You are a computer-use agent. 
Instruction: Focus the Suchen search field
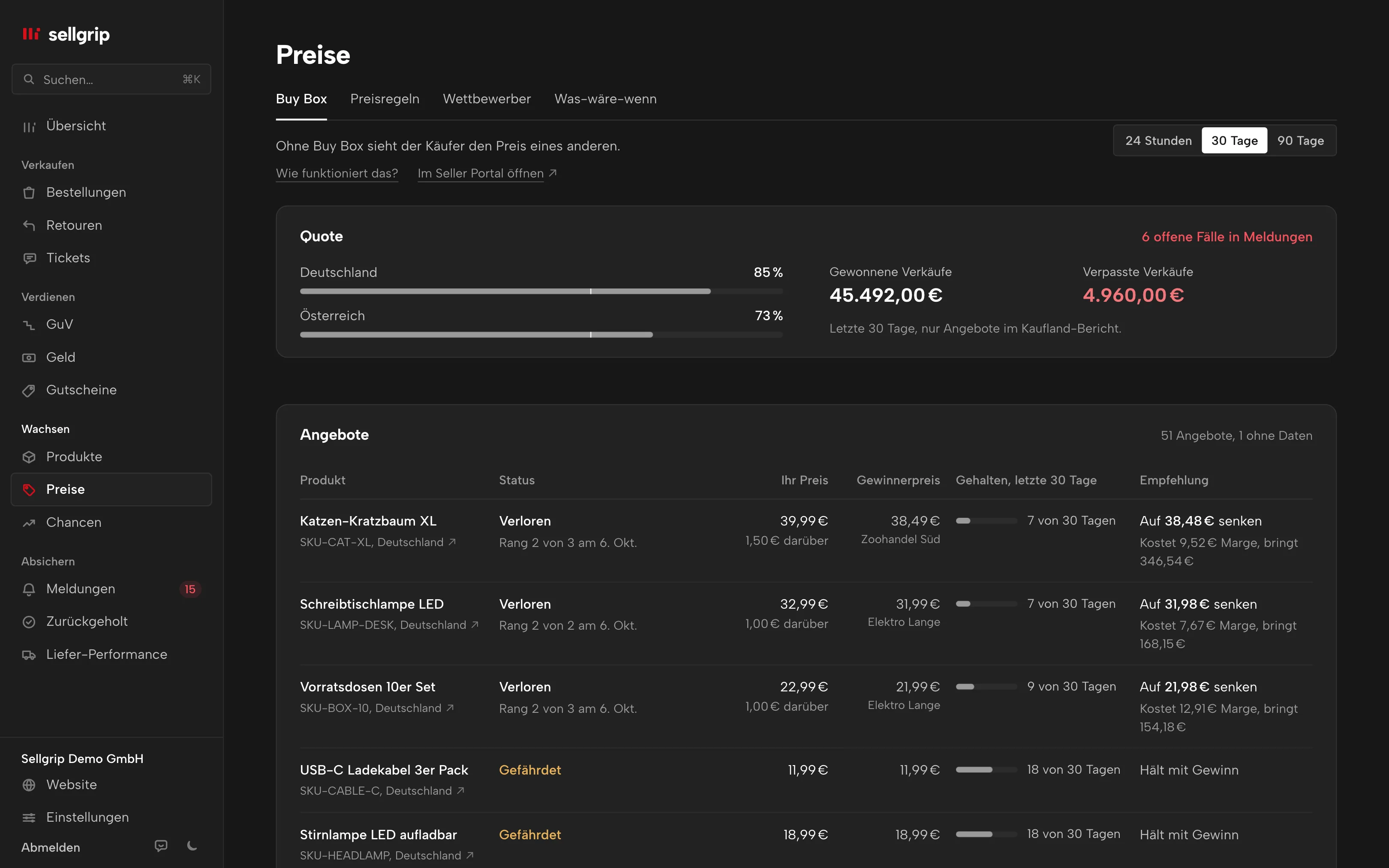tap(111, 79)
